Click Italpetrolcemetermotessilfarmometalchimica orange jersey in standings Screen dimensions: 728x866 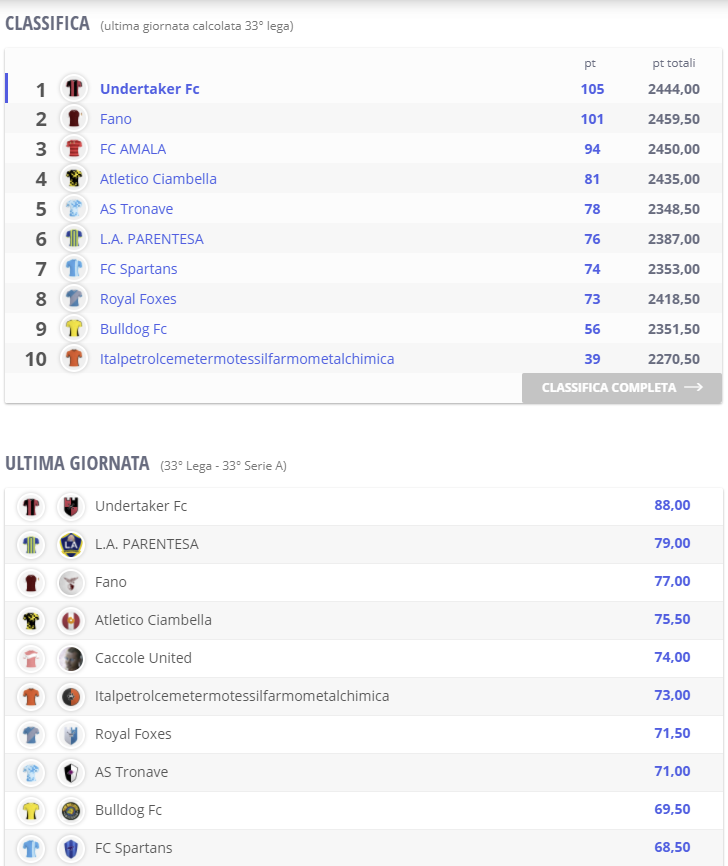[74, 358]
